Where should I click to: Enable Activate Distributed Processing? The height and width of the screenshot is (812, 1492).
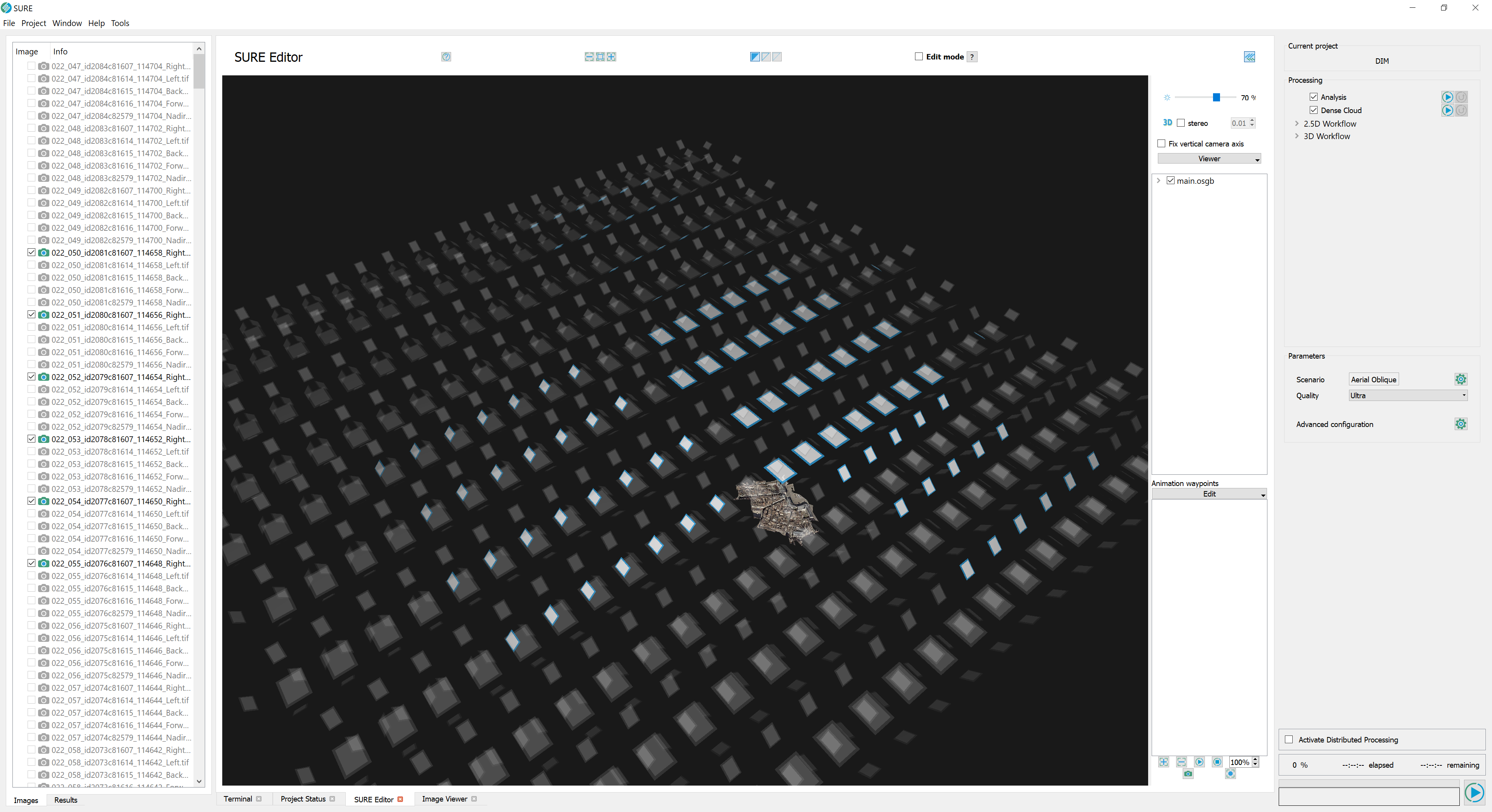click(1289, 740)
